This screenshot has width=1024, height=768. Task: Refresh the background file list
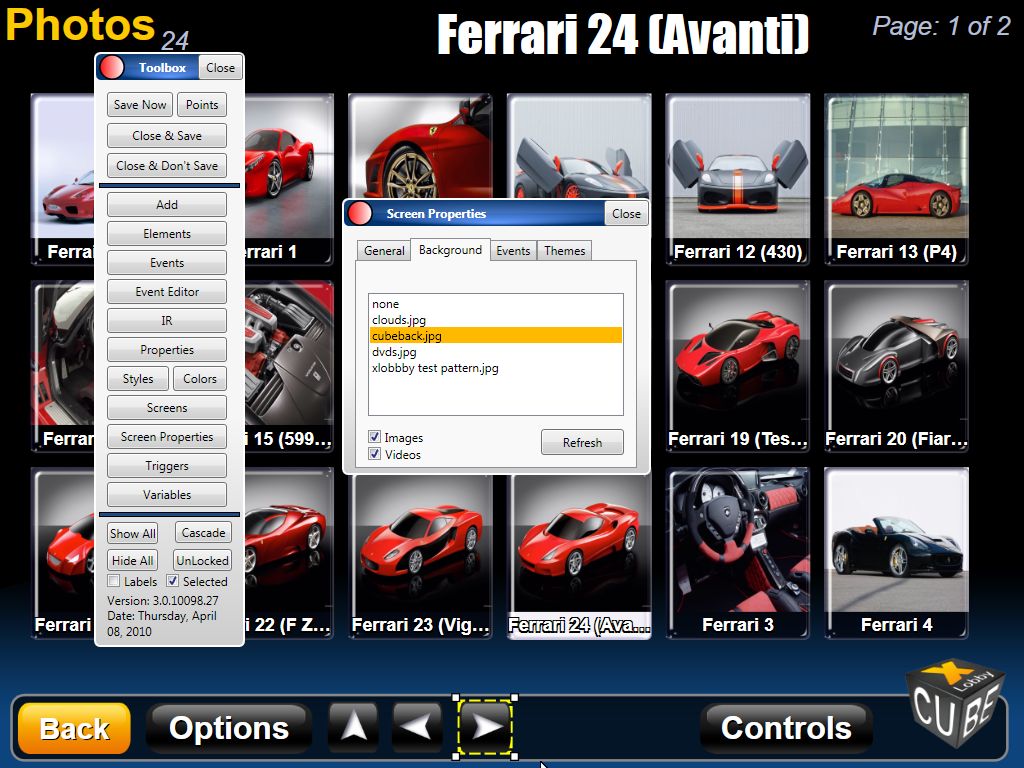point(582,442)
